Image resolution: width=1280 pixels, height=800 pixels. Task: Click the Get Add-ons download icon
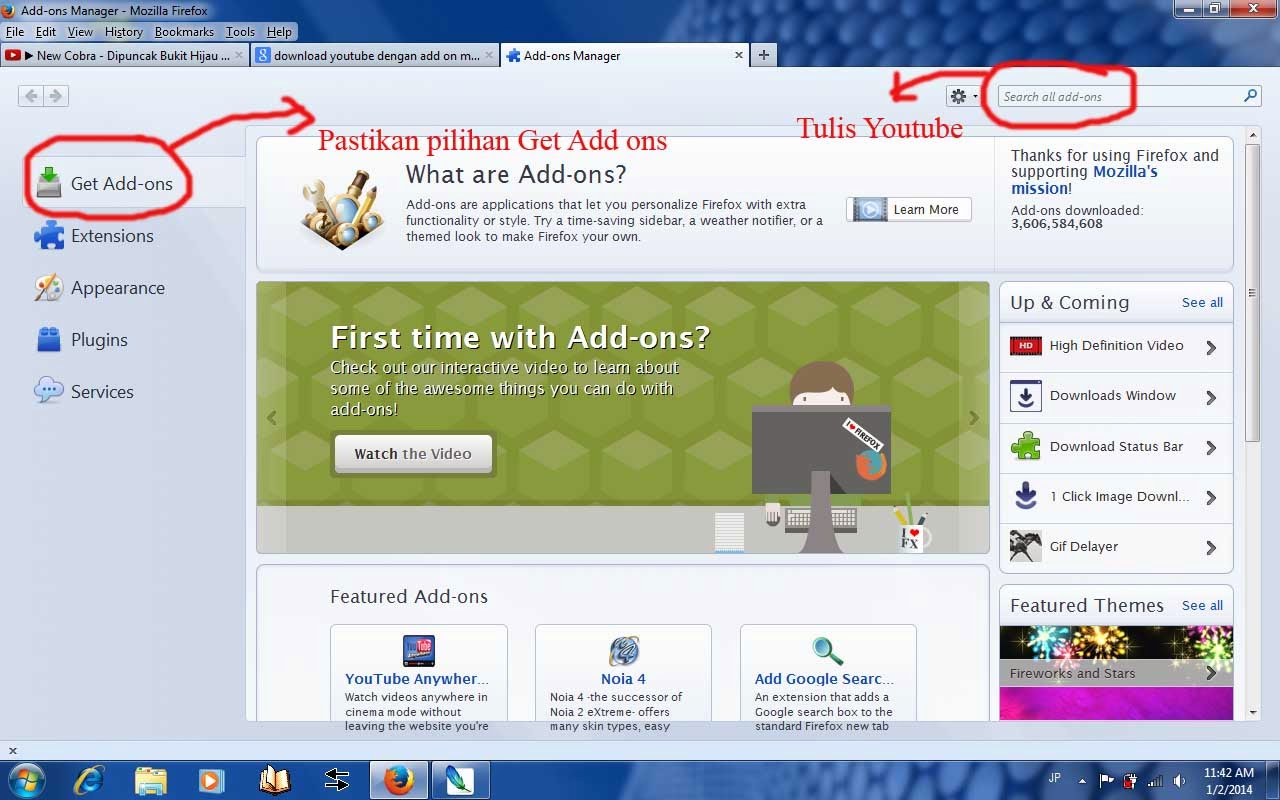[49, 183]
